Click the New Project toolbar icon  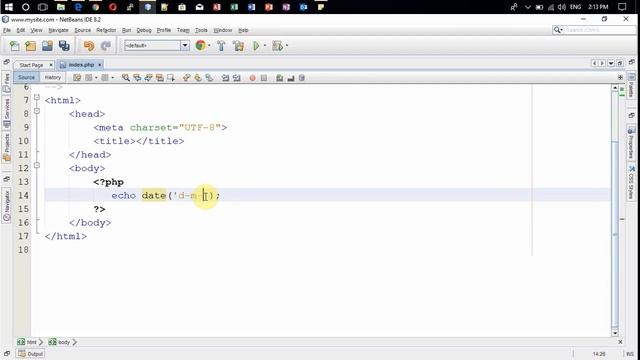pyautogui.click(x=31, y=46)
